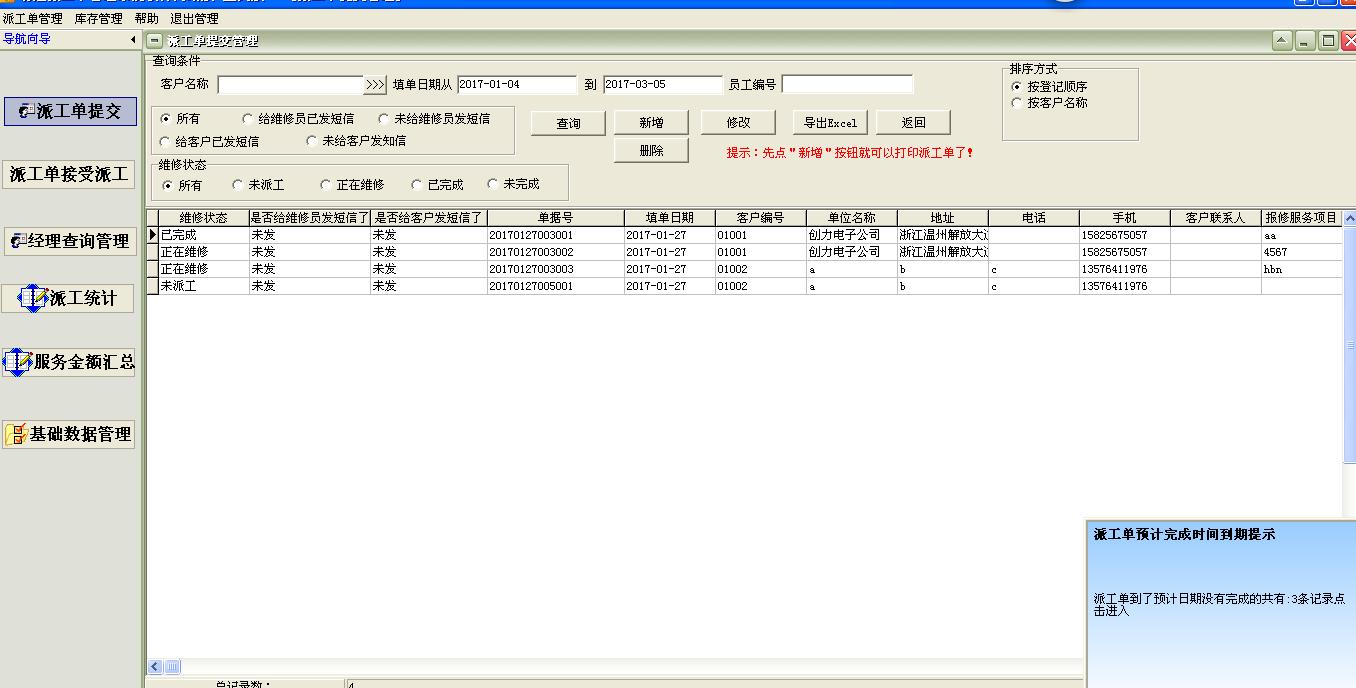Select the 派工统计 sidebar icon
Screen dimensions: 1356x688
[x=68, y=298]
